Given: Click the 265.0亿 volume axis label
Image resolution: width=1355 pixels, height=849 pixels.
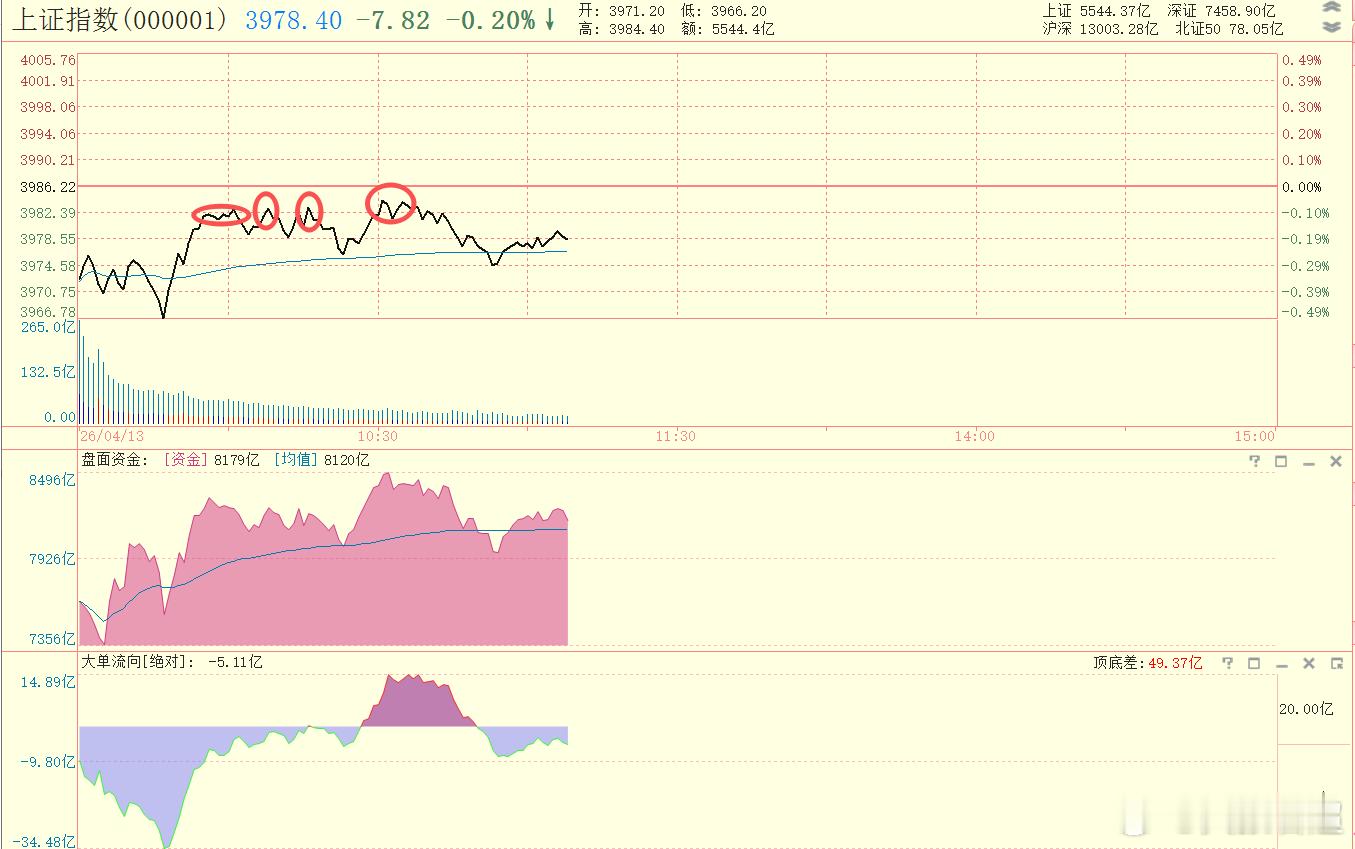Looking at the screenshot, I should 50,327.
